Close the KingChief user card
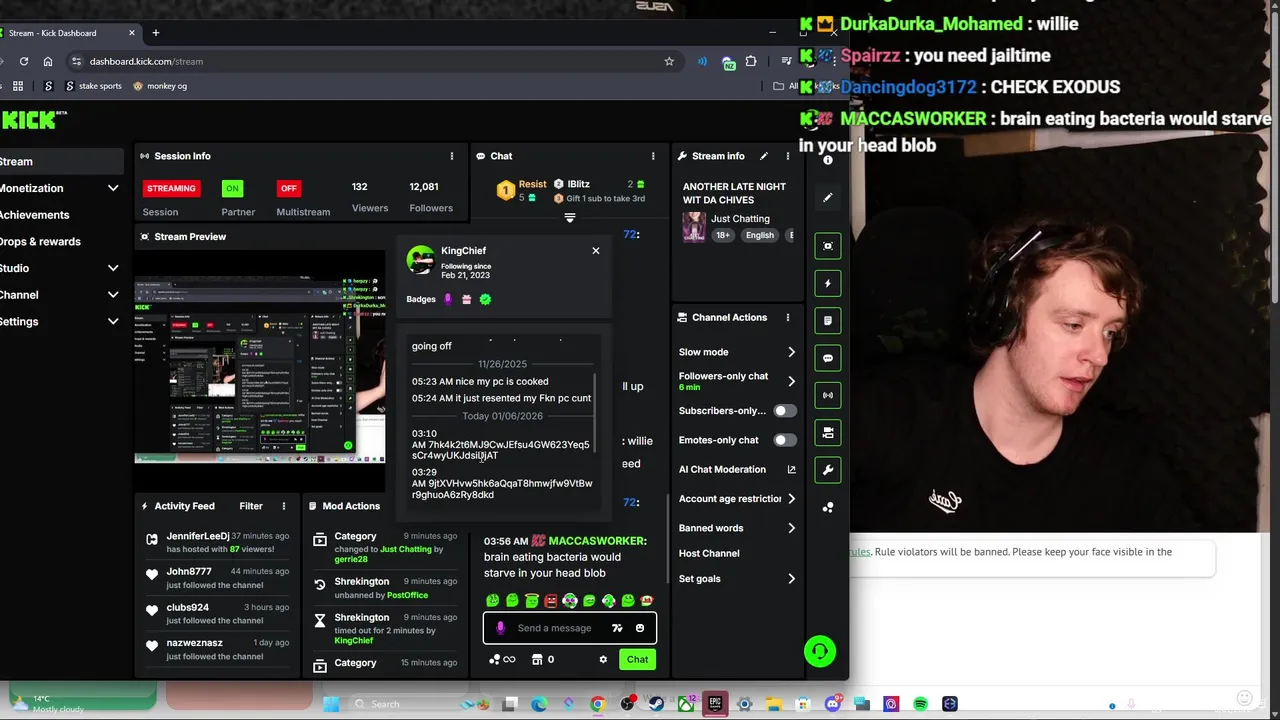The width and height of the screenshot is (1280, 720). click(x=596, y=250)
